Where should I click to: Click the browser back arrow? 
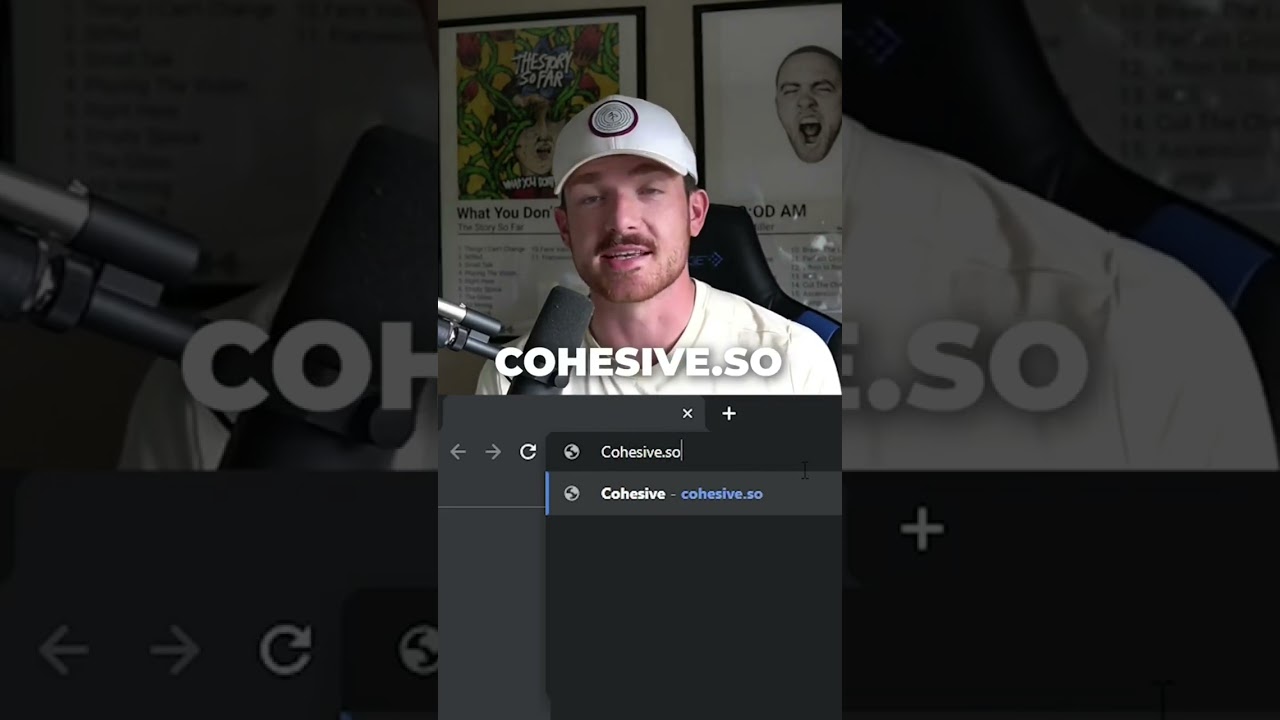click(458, 452)
